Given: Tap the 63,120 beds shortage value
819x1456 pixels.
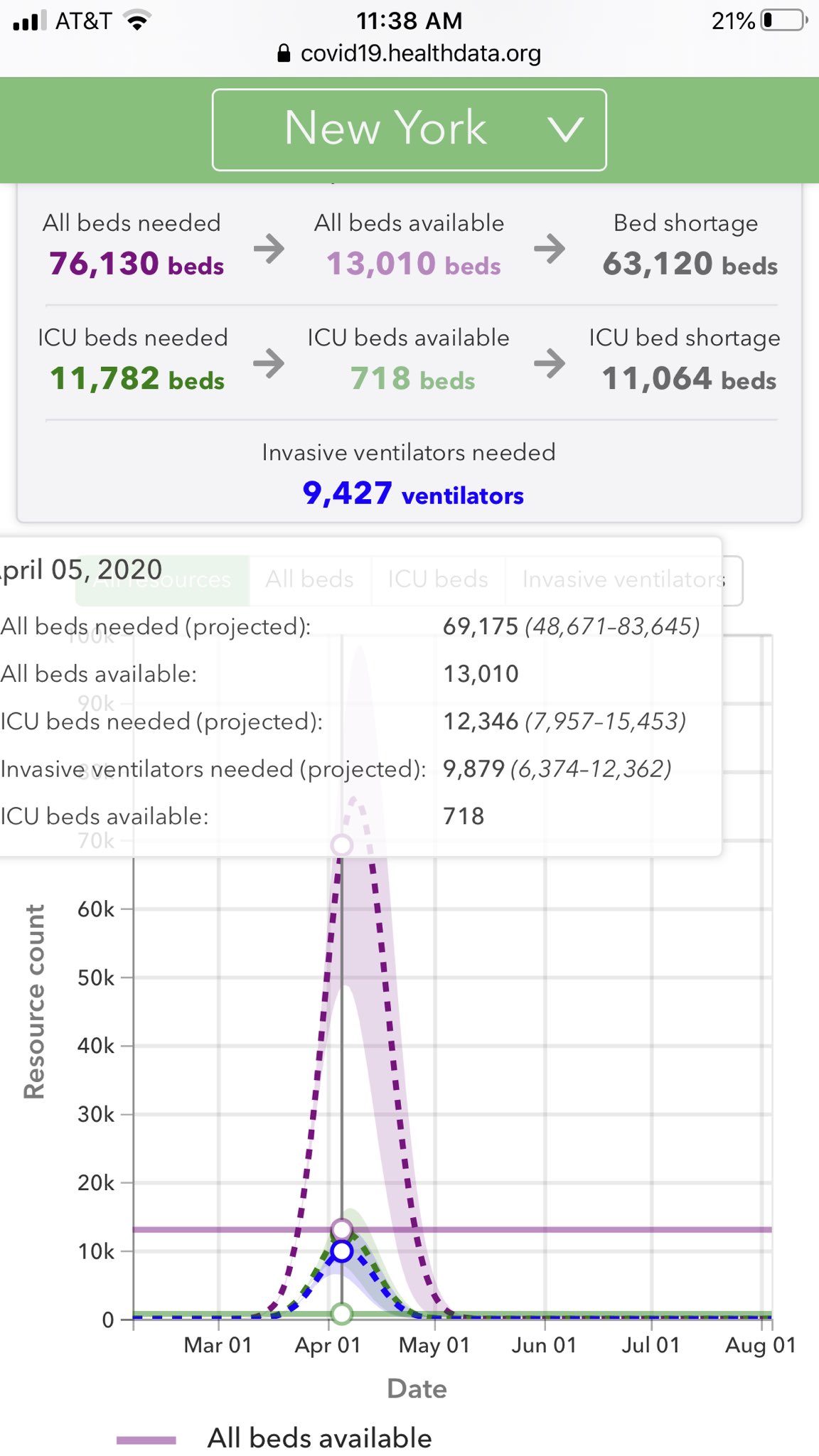Looking at the screenshot, I should 690,264.
